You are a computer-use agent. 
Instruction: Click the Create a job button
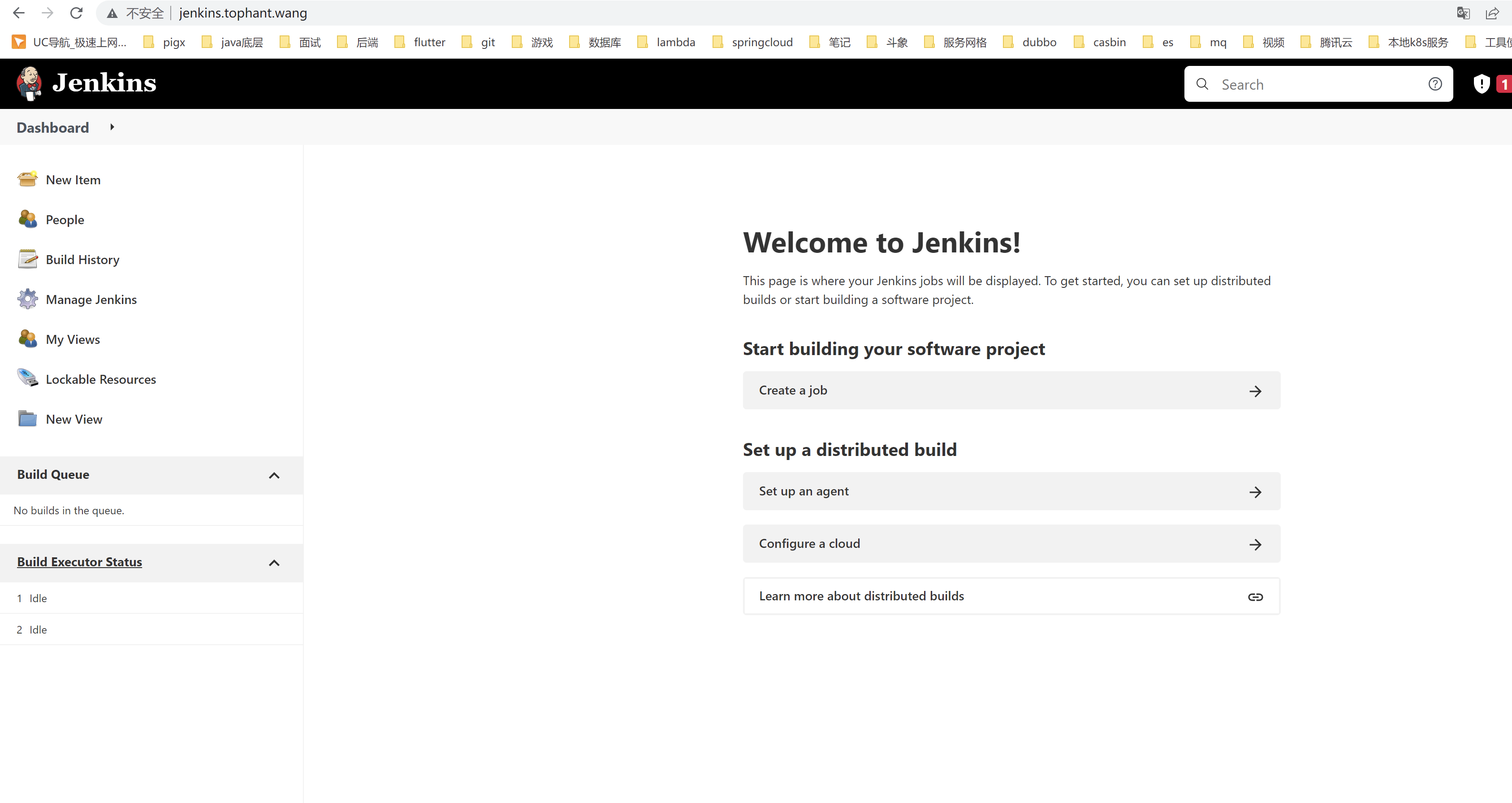tap(1011, 390)
